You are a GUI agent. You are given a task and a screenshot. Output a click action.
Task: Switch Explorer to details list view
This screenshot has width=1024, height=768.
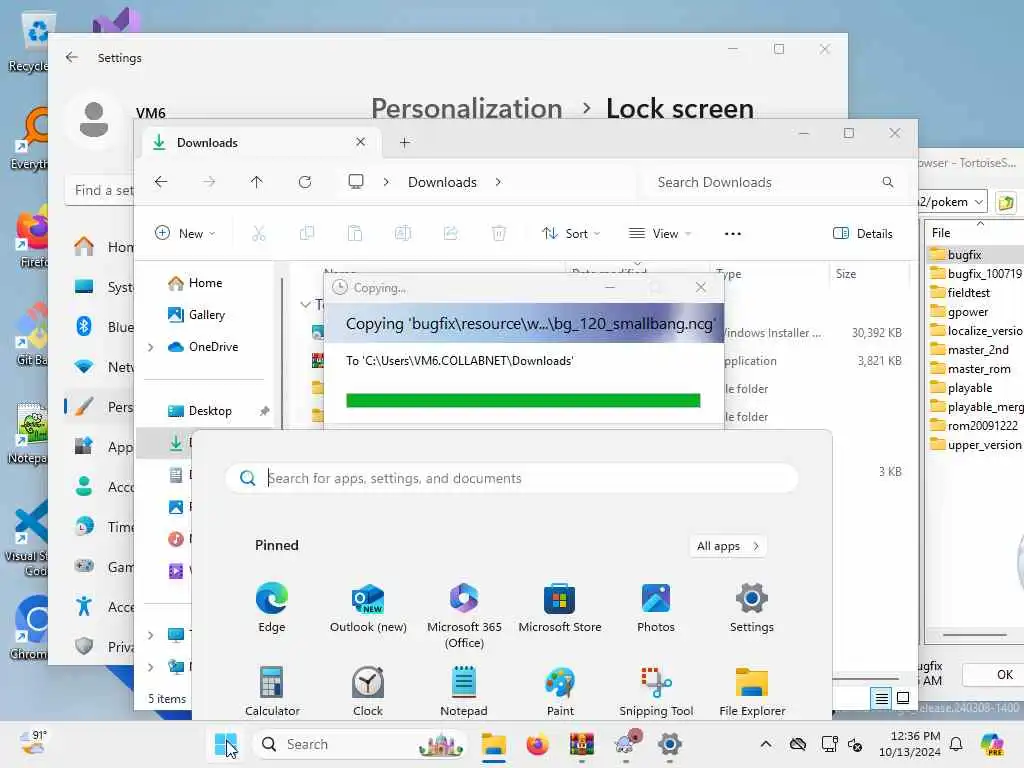882,699
